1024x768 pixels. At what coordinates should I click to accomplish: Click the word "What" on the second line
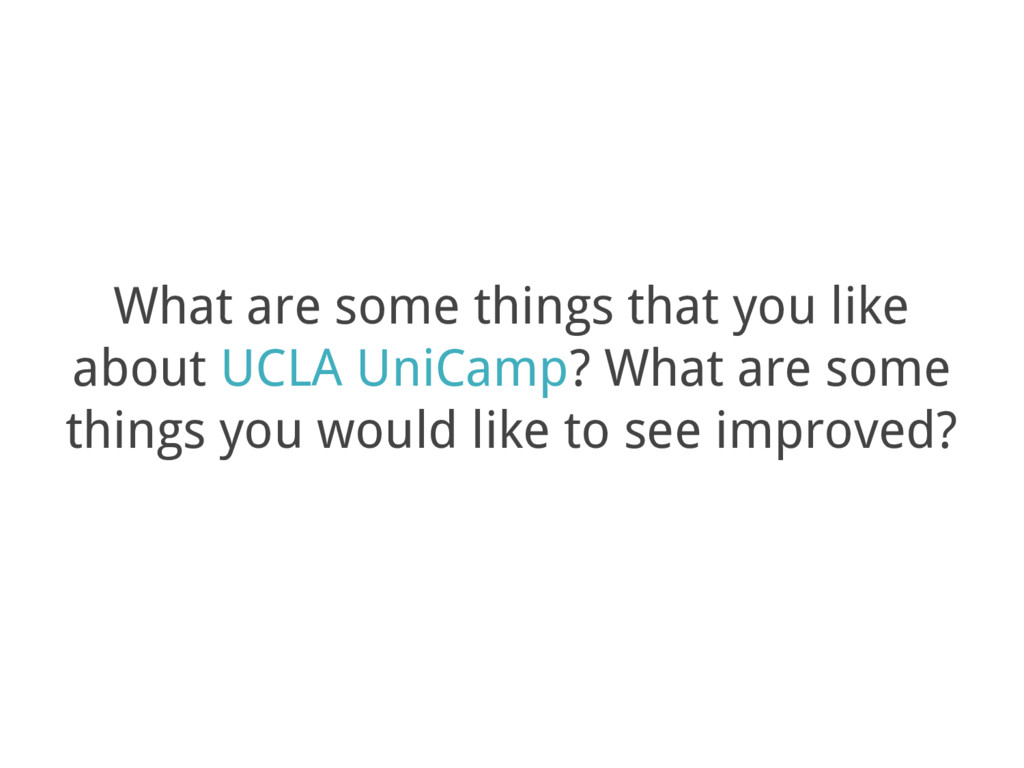(x=662, y=371)
